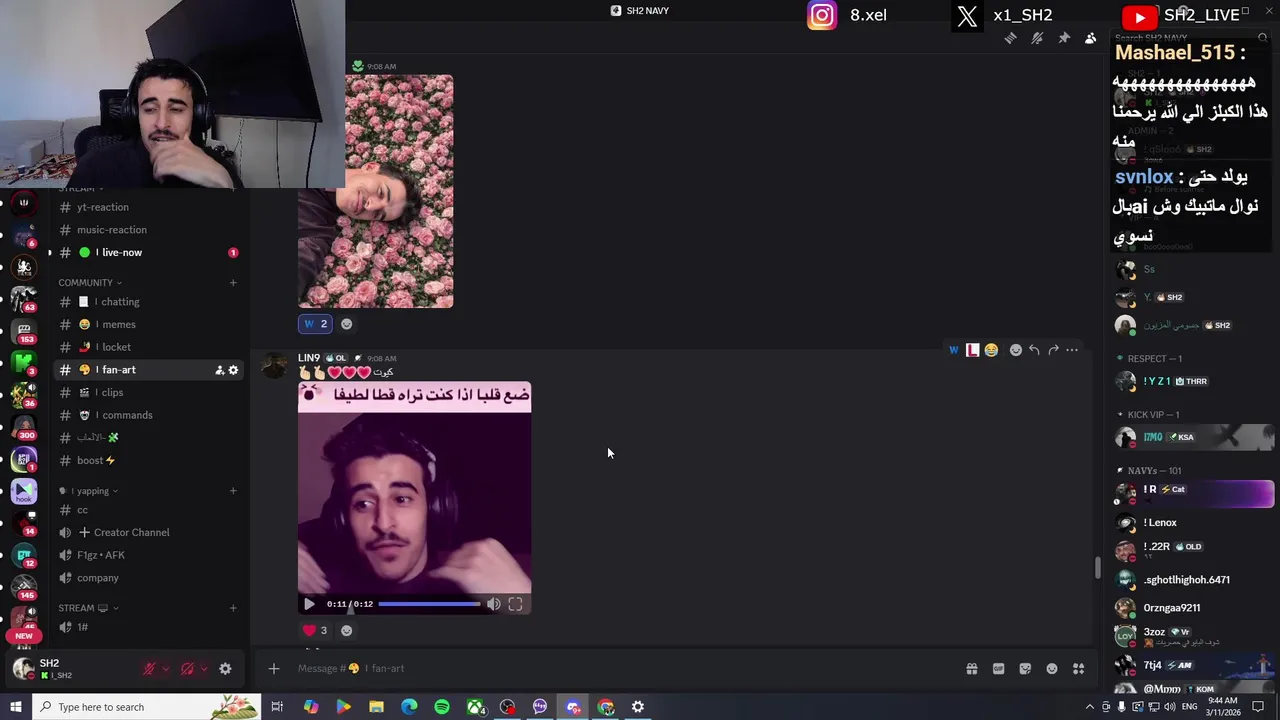This screenshot has width=1280, height=720.
Task: Create invite for fan-art channel
Action: [x=219, y=370]
